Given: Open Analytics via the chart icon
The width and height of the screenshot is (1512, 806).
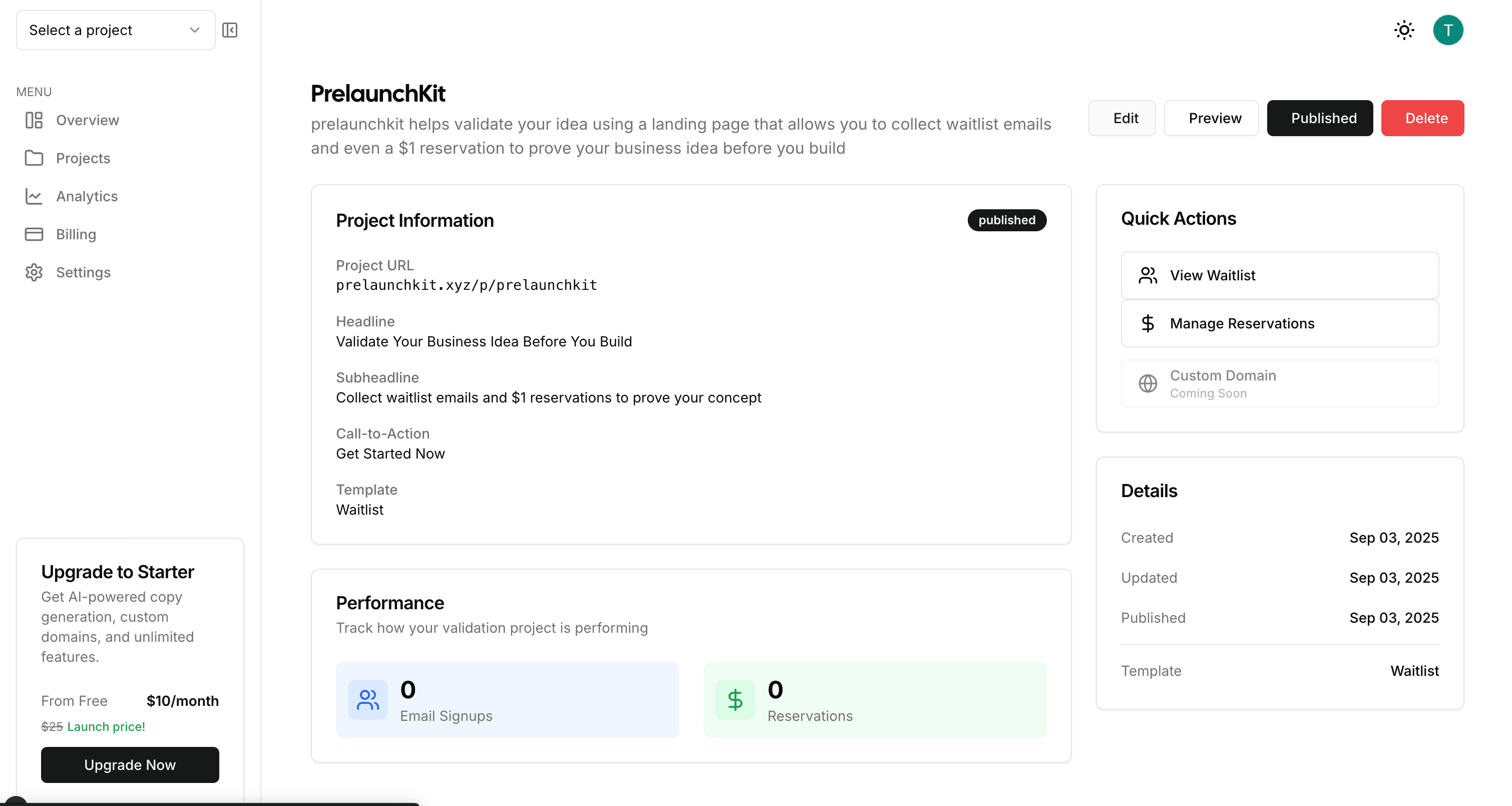Looking at the screenshot, I should point(34,196).
